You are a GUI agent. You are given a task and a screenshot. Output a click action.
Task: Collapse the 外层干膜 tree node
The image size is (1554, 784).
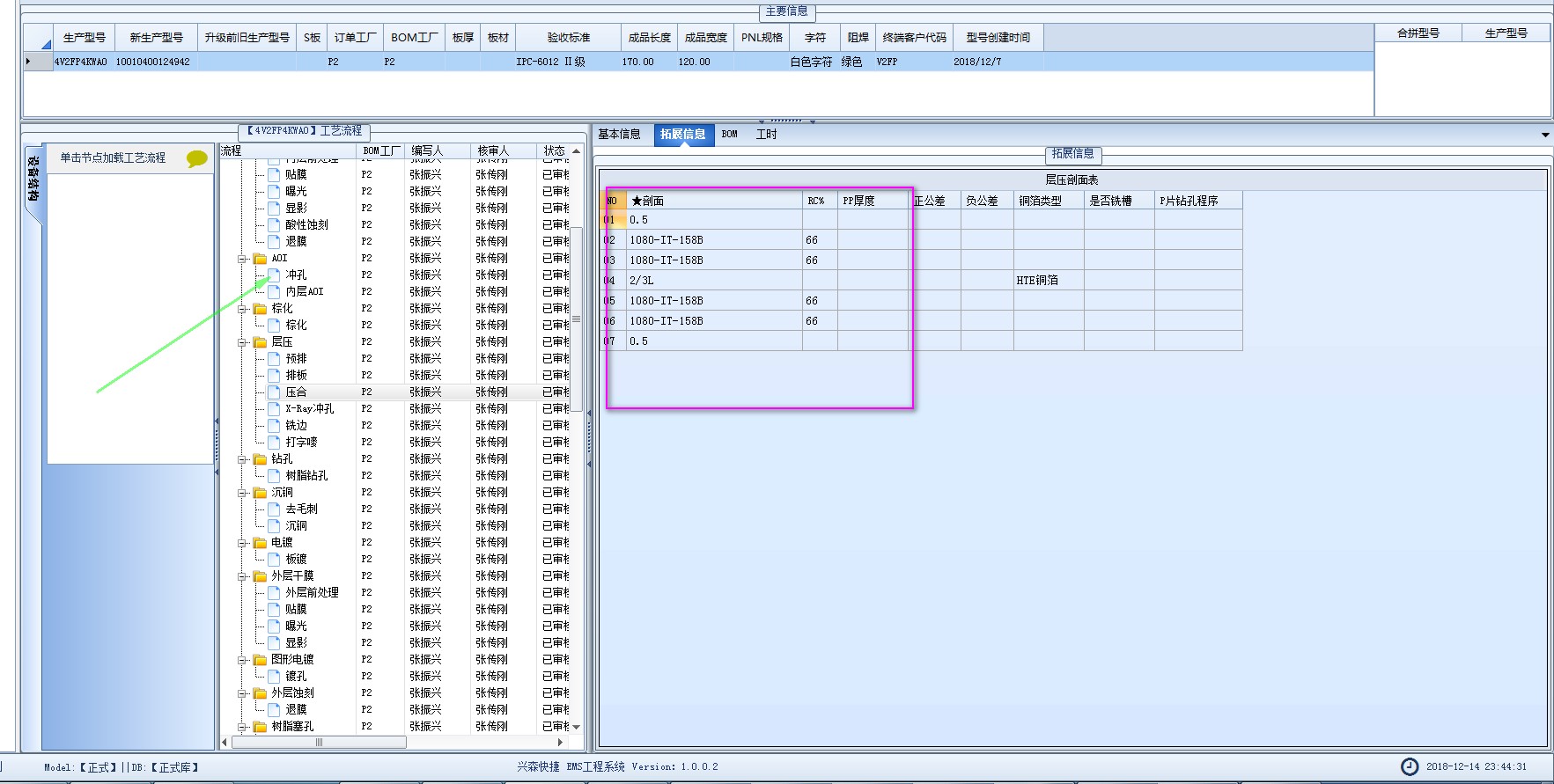[x=242, y=576]
